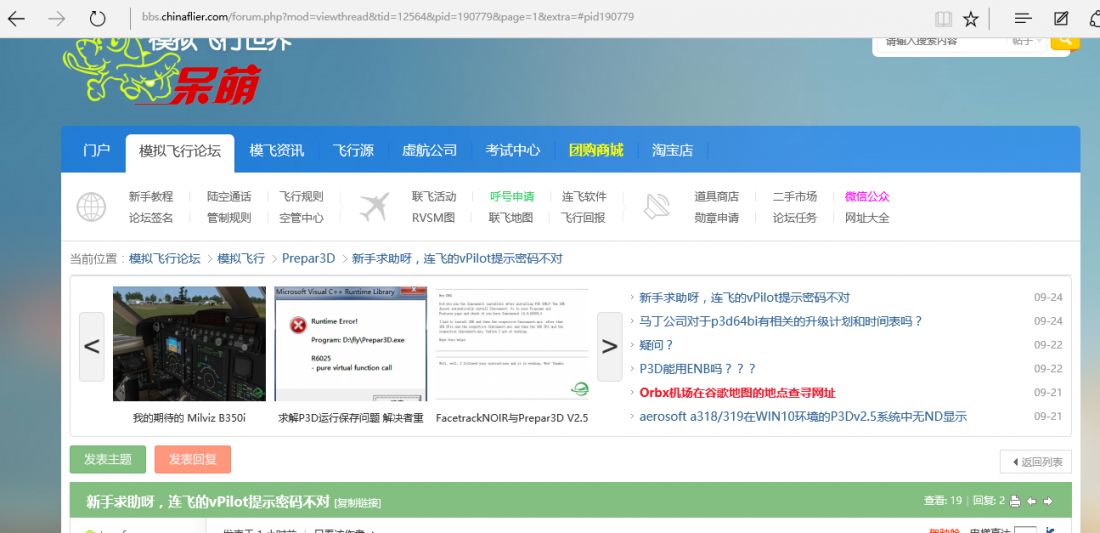Click the 发表主题 green button

tap(108, 459)
